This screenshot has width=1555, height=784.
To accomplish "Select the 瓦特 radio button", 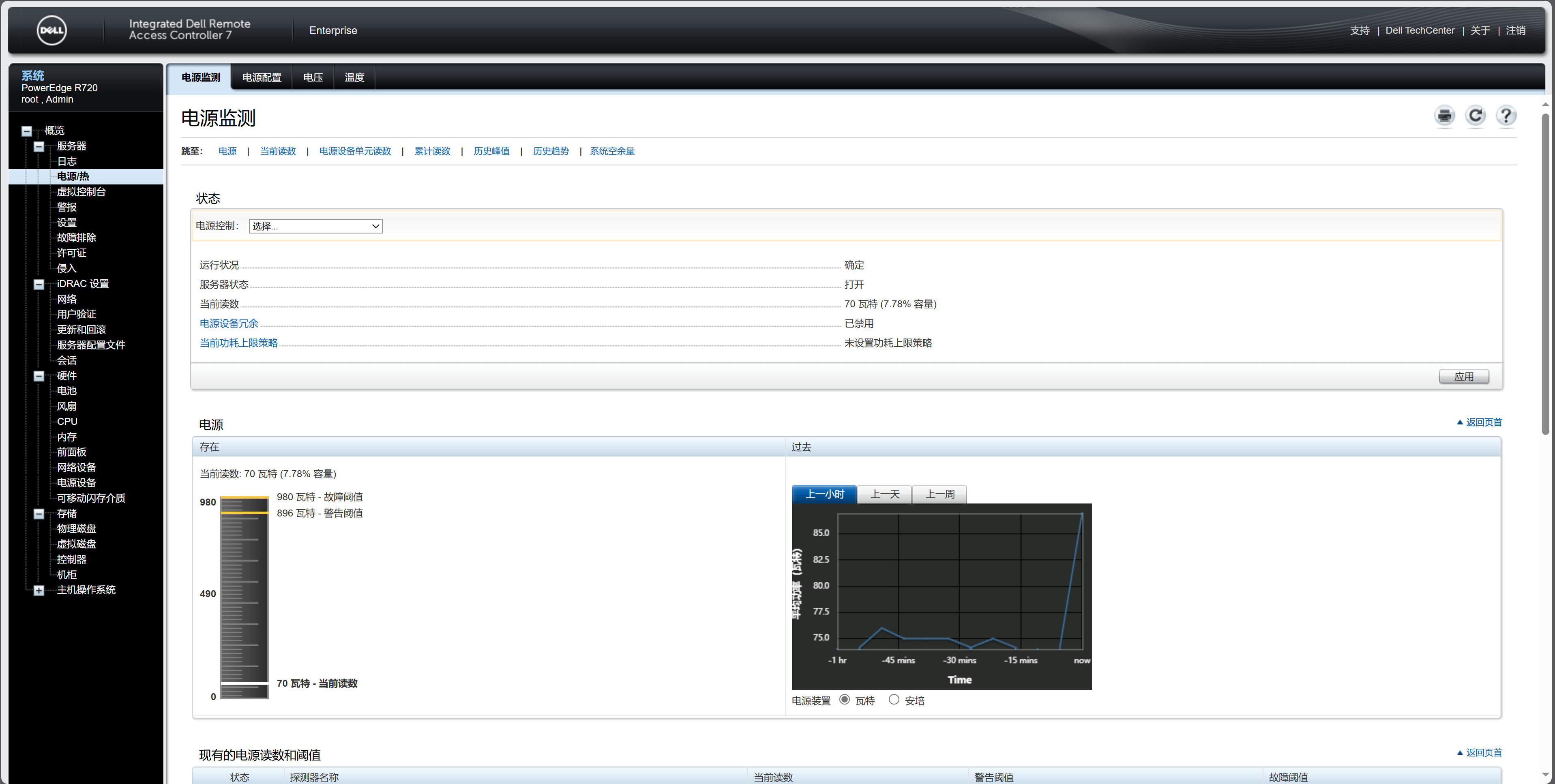I will [845, 700].
